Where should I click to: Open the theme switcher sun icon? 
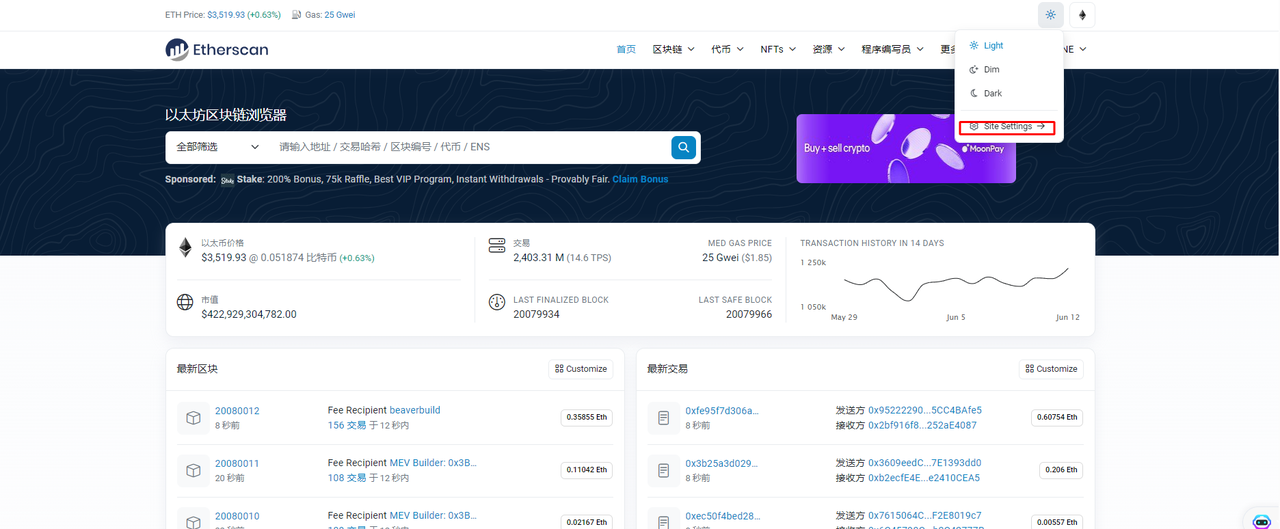(1050, 15)
